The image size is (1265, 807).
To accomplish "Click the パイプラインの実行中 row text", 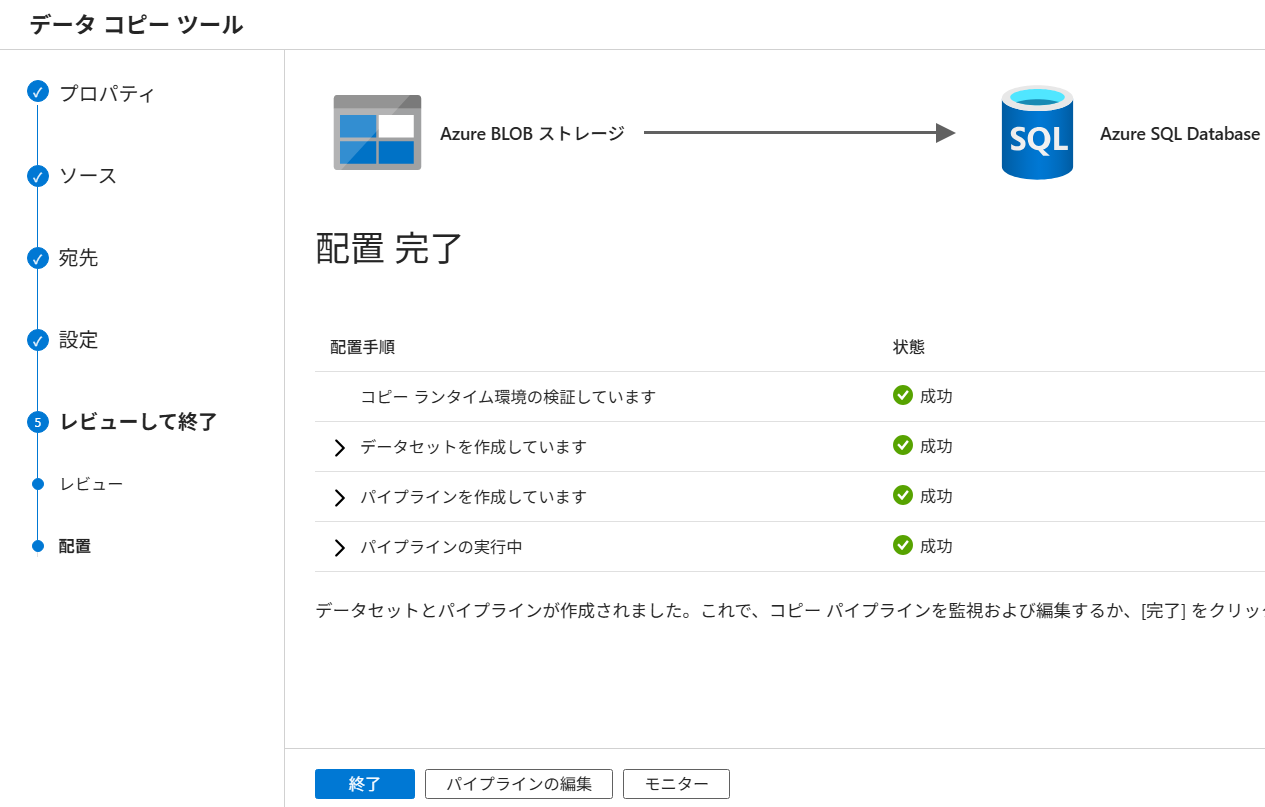I will [x=441, y=547].
